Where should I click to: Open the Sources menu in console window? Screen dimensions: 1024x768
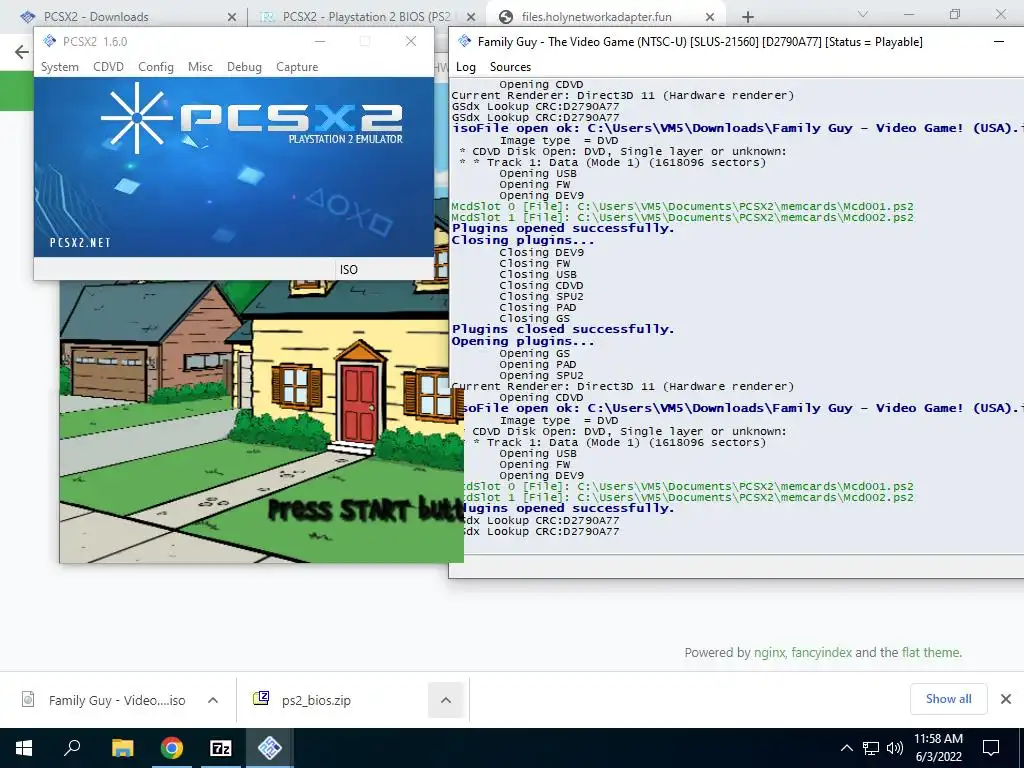[510, 67]
